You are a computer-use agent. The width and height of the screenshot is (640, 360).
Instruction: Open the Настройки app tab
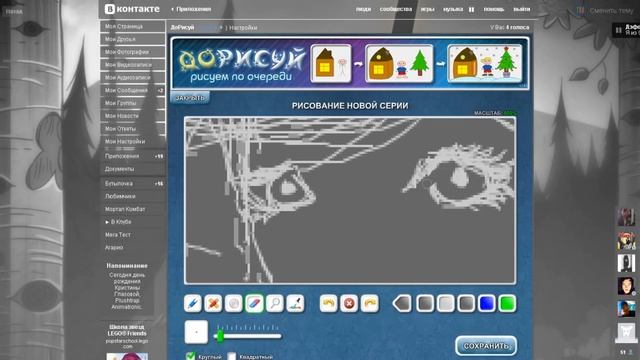tap(243, 28)
